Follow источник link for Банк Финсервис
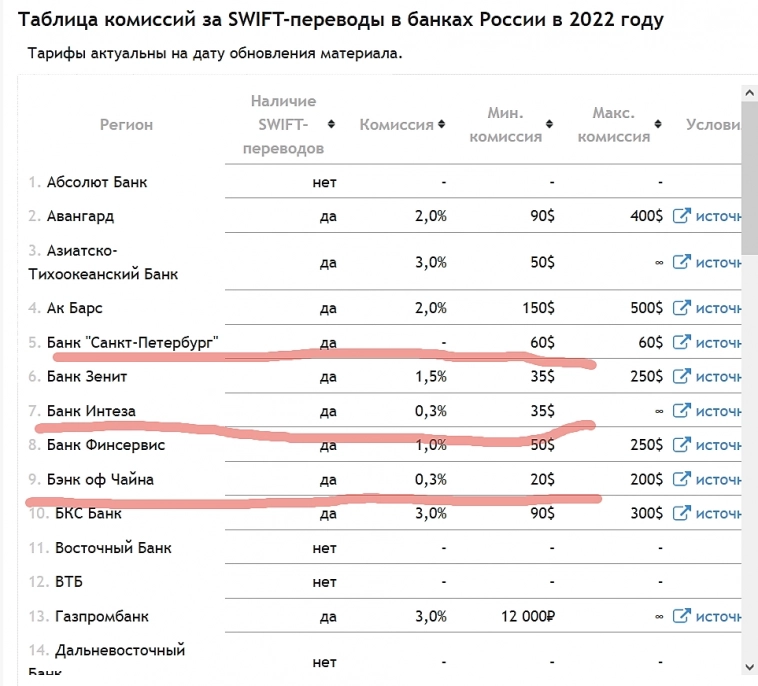 pos(718,446)
